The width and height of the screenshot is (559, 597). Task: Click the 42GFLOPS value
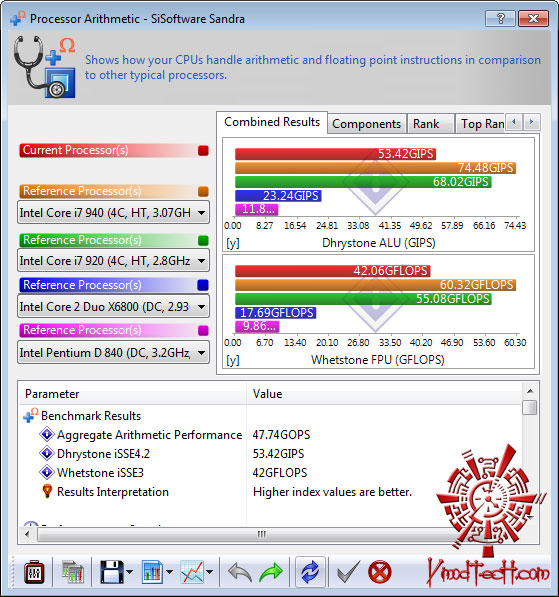click(x=280, y=473)
